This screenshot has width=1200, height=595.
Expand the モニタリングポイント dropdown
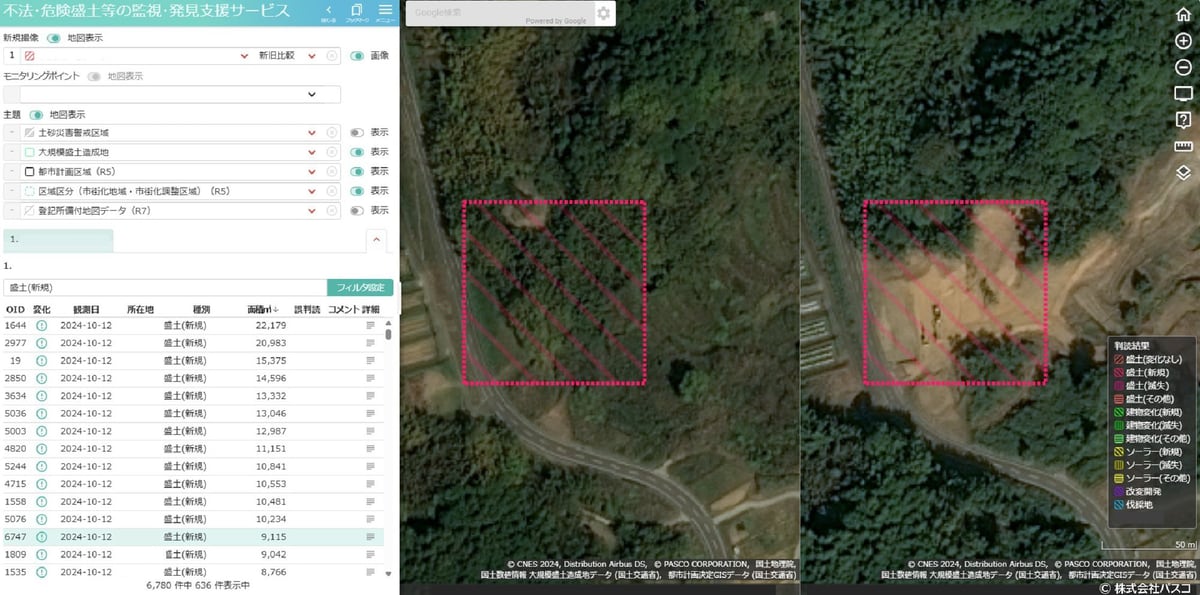coord(180,94)
